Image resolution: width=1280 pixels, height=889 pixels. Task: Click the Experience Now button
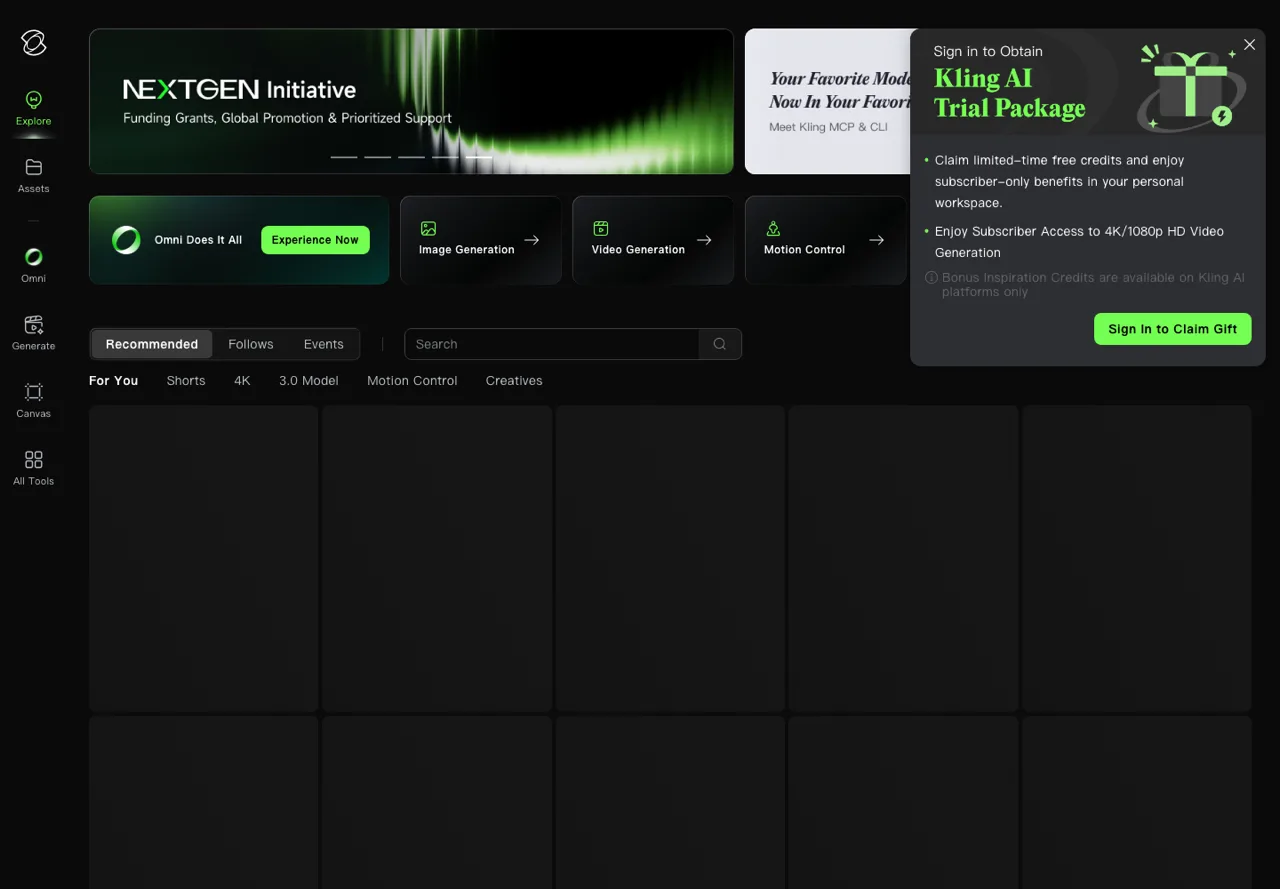[315, 240]
